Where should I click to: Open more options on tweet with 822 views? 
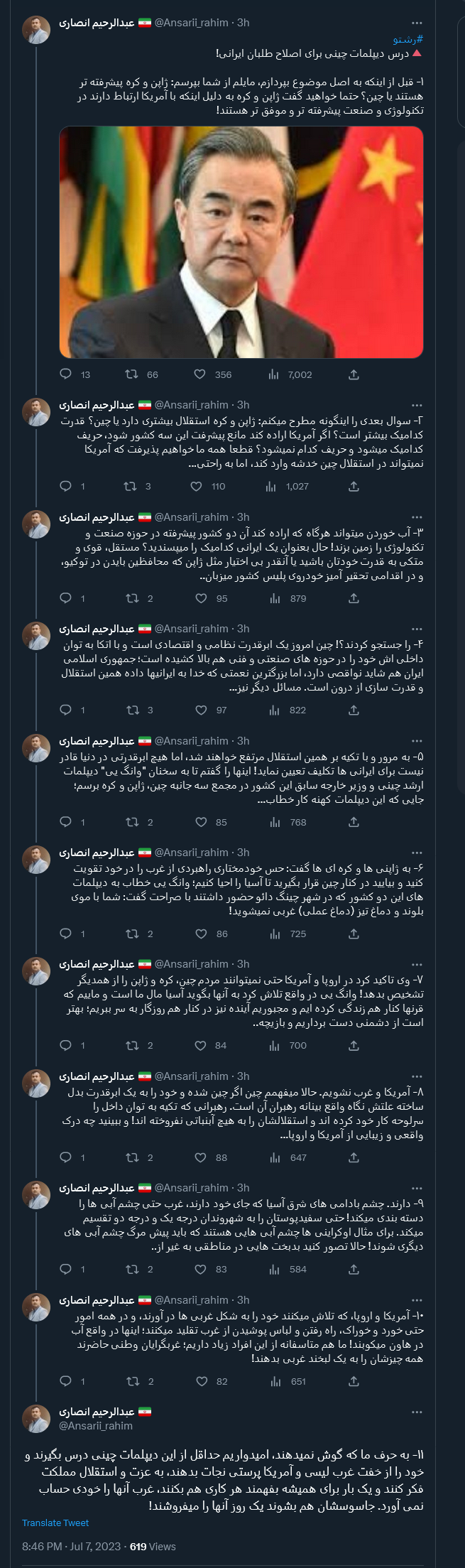click(417, 629)
